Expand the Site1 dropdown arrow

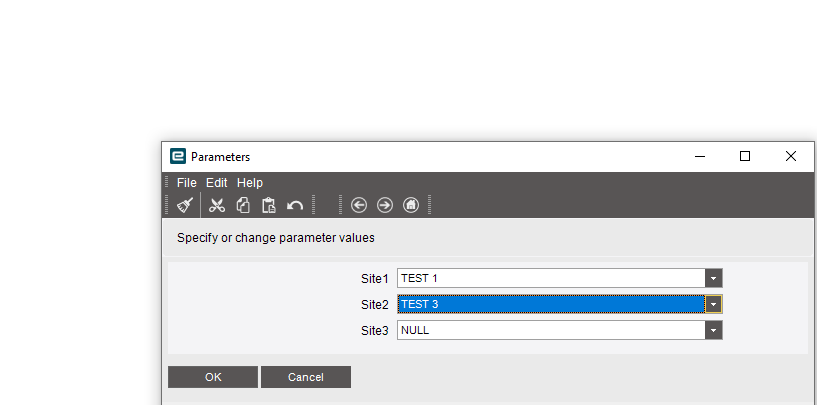[x=713, y=278]
